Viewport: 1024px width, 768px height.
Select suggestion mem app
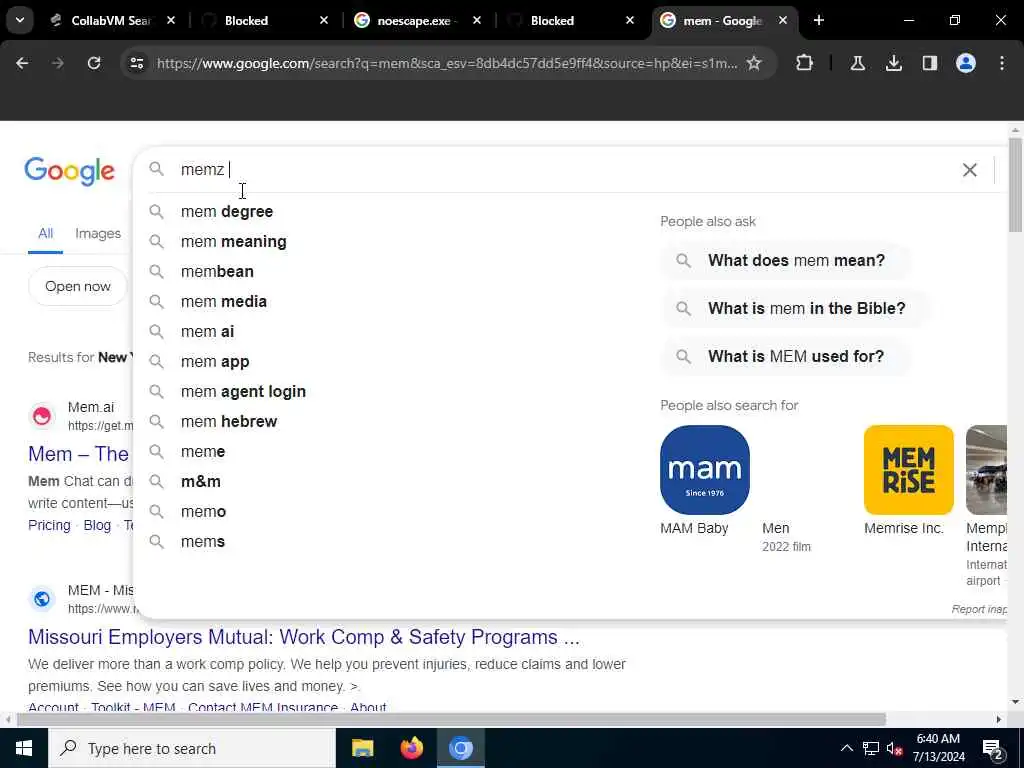click(x=215, y=362)
